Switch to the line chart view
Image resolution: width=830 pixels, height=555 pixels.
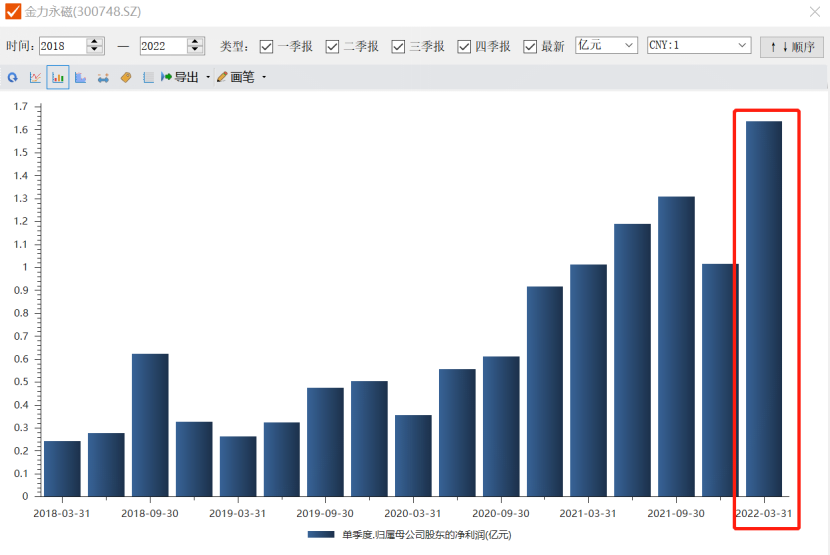35,77
